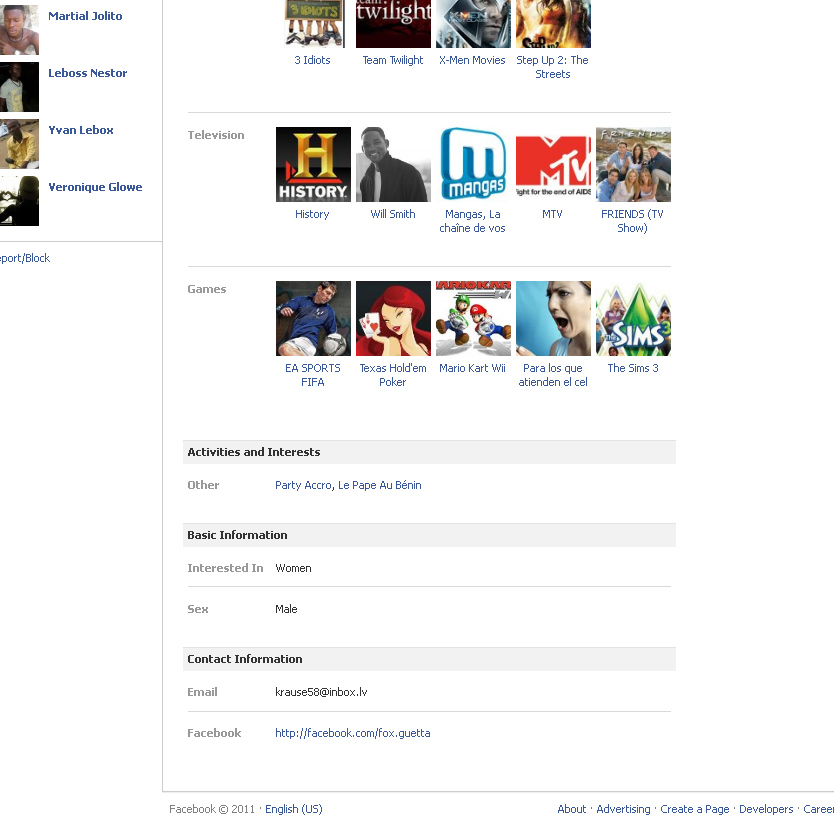This screenshot has width=834, height=829.
Task: Click the FRIENDS TV Show cast photo
Action: point(633,164)
